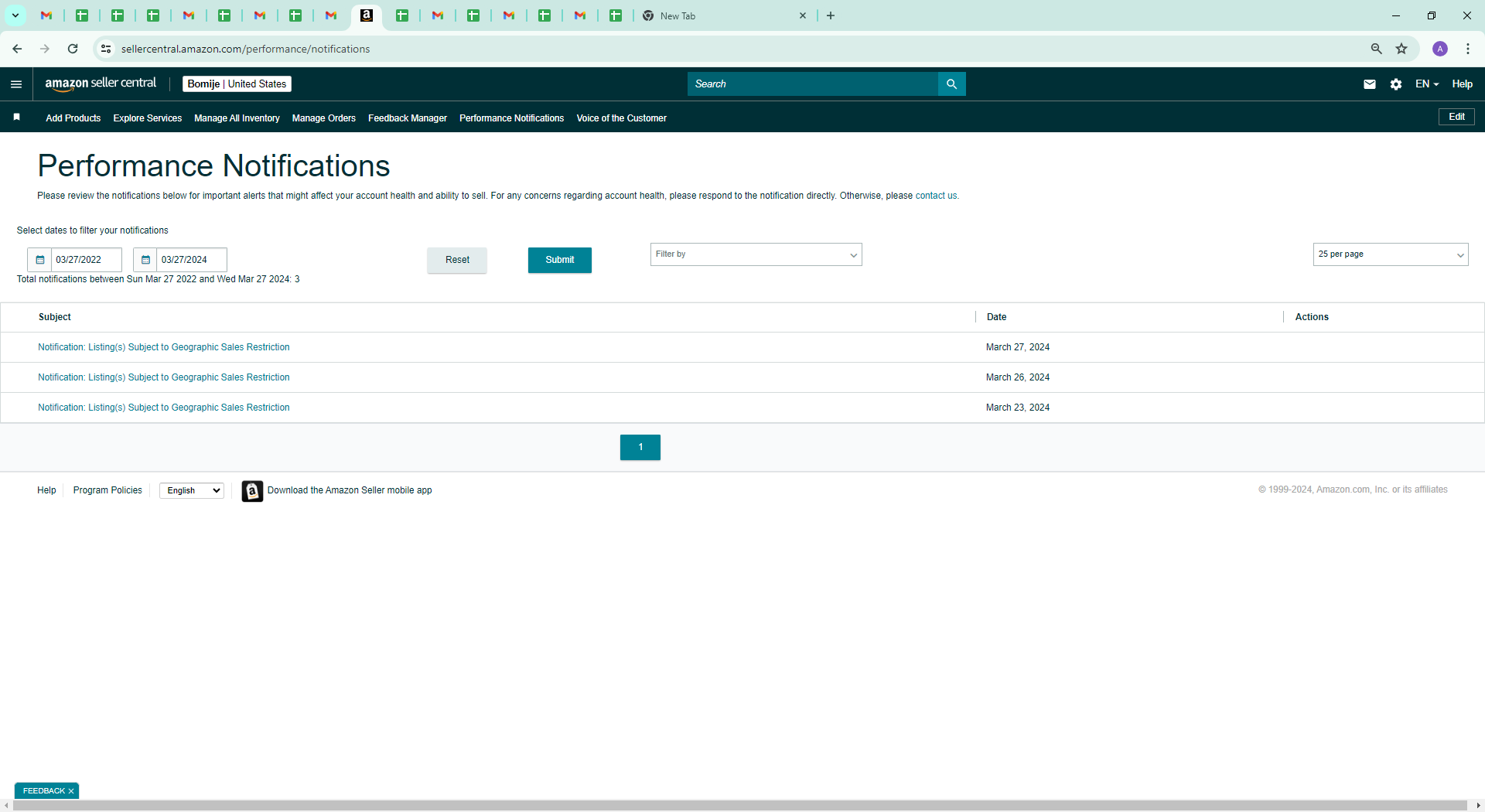Open Manage Orders
The image size is (1485, 812).
[324, 118]
